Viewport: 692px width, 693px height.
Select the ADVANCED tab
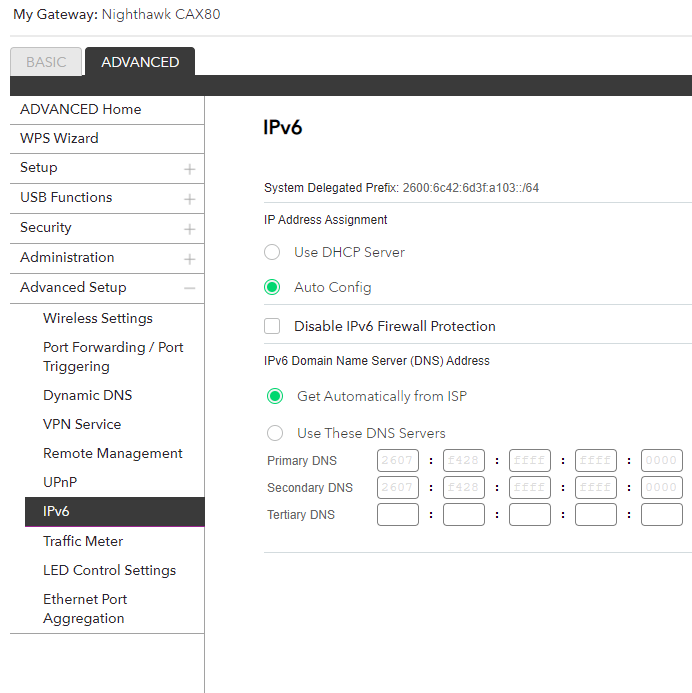click(140, 62)
